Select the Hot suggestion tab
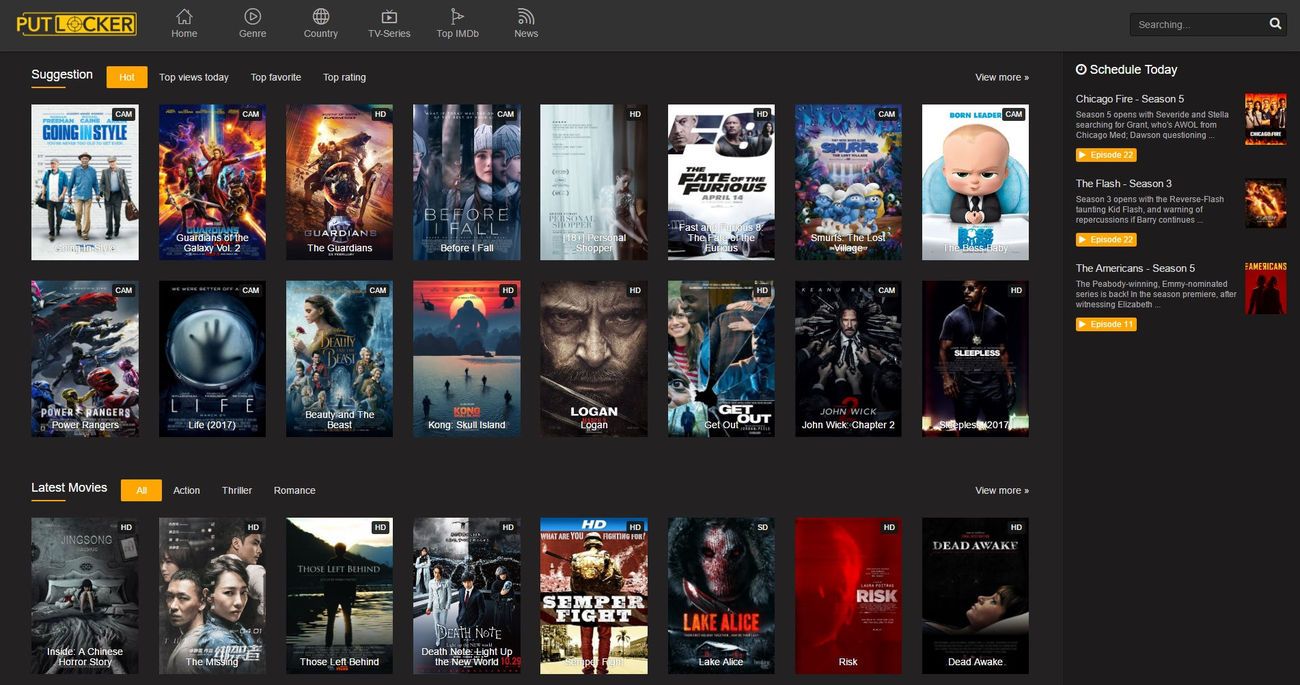The image size is (1300, 685). coord(127,77)
